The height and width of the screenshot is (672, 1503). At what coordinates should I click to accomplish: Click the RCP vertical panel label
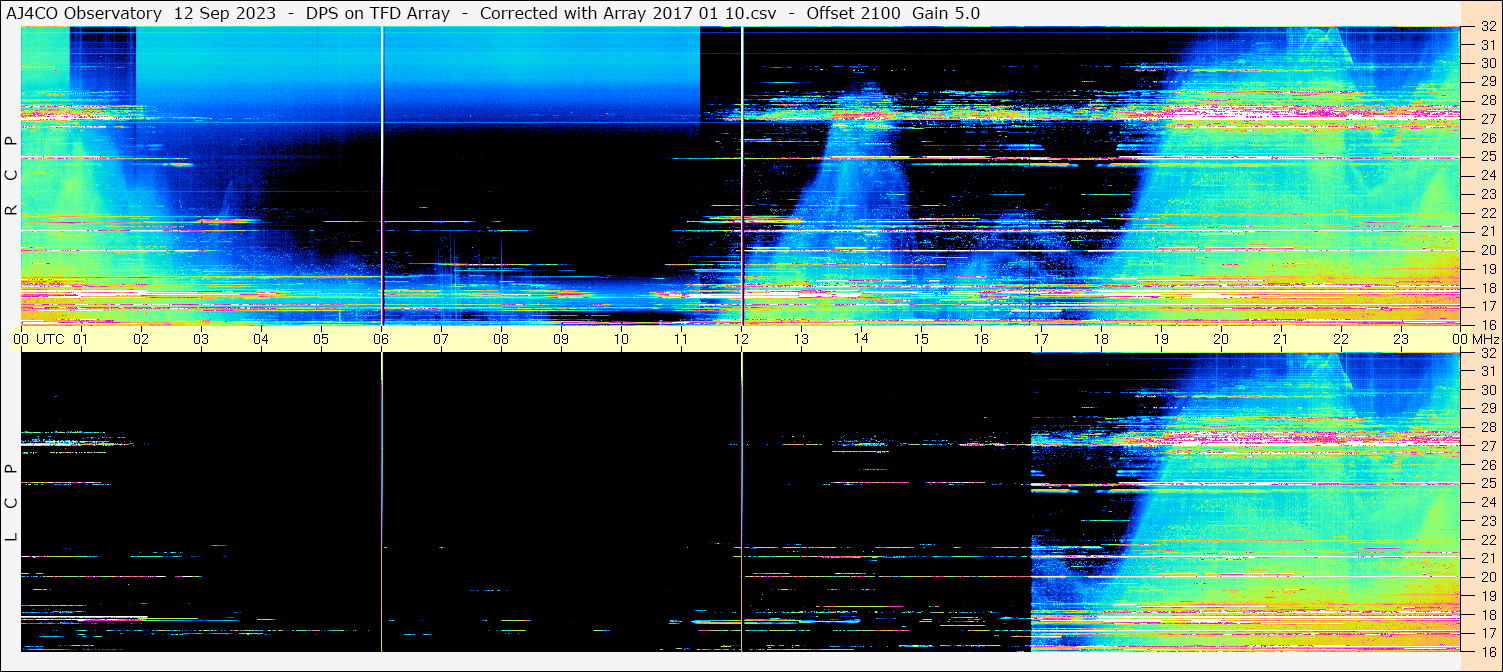click(x=12, y=176)
